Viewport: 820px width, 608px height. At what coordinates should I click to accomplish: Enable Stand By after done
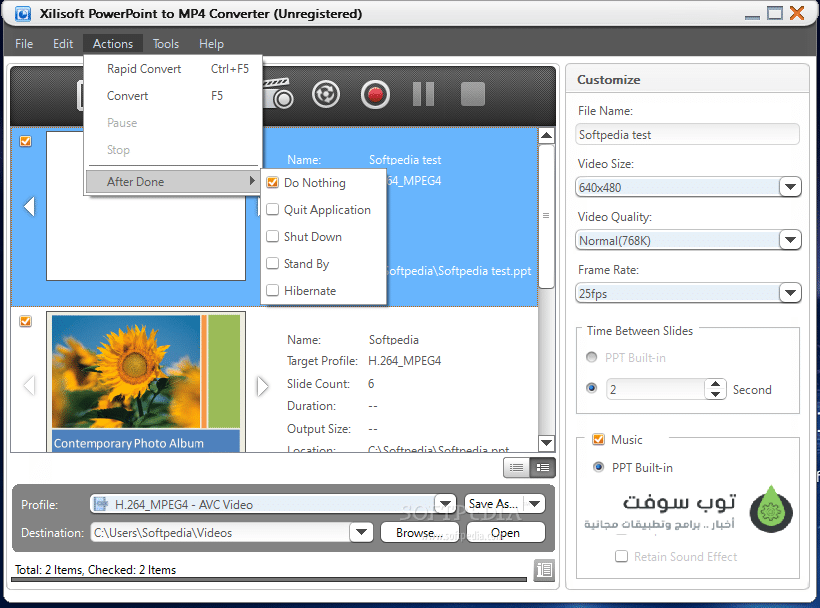(272, 263)
